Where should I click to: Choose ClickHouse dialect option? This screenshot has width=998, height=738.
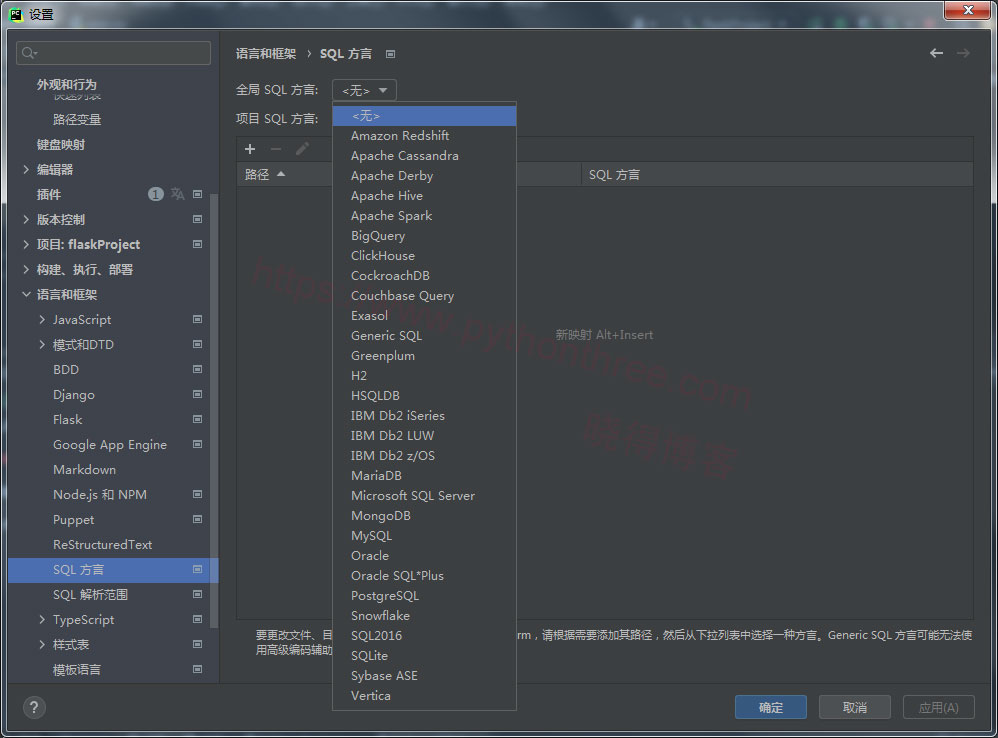point(425,256)
